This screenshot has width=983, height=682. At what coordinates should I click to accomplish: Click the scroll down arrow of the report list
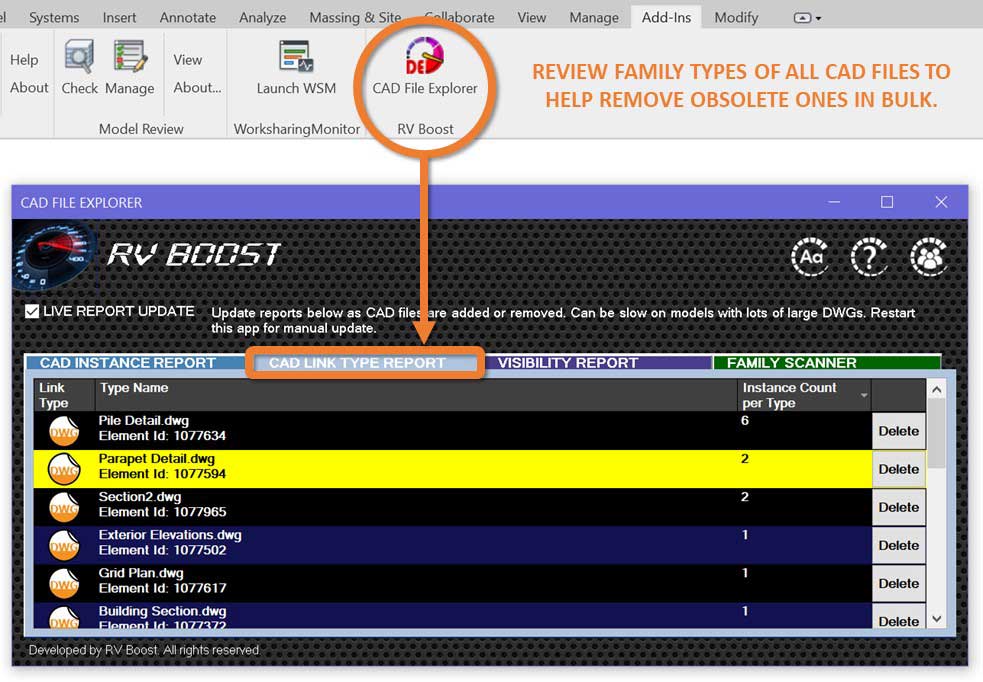[x=936, y=619]
